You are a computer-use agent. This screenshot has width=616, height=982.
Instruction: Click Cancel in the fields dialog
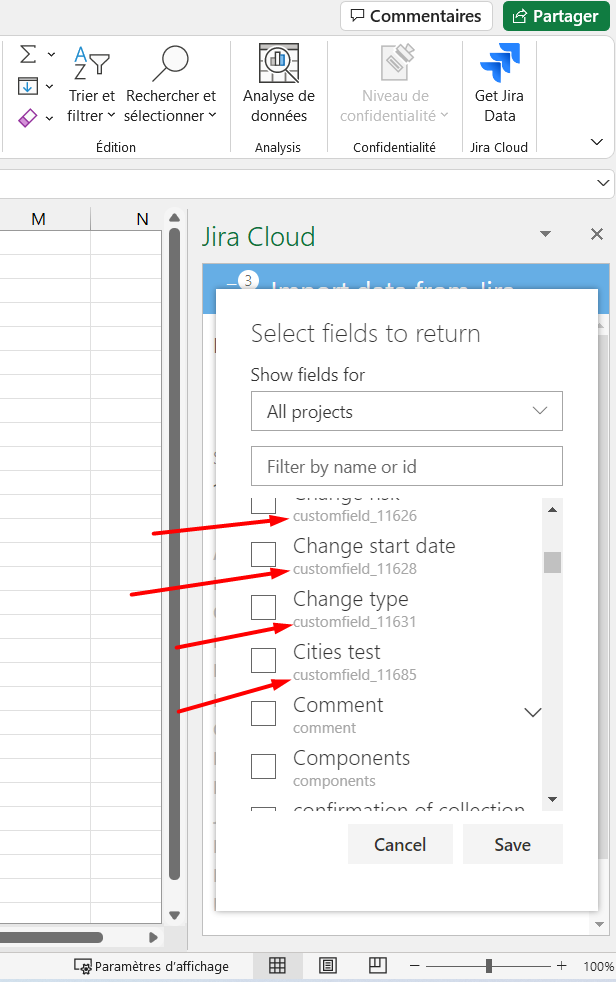point(400,844)
